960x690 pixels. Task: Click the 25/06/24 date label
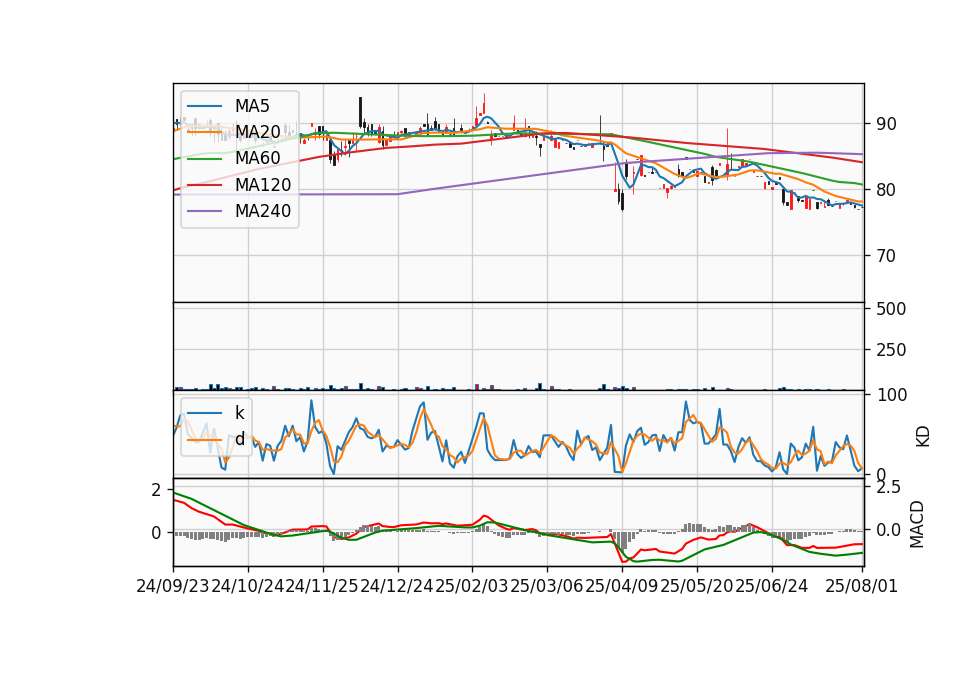(x=771, y=586)
